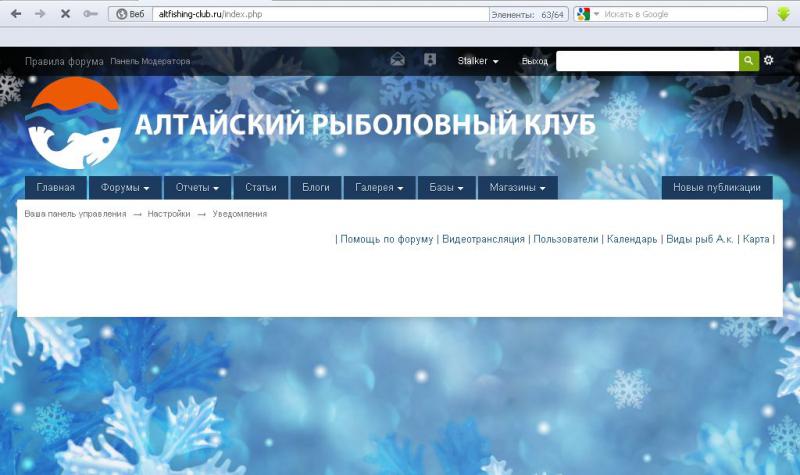The image size is (800, 475).
Task: Open advanced search gear icon
Action: click(x=769, y=61)
